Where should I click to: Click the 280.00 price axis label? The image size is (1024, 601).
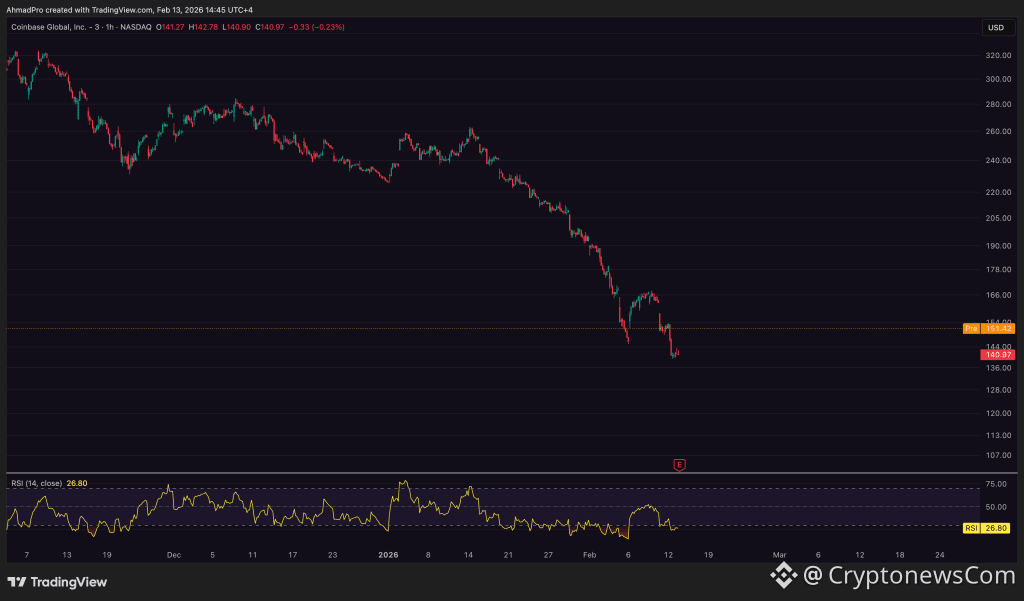pos(998,105)
